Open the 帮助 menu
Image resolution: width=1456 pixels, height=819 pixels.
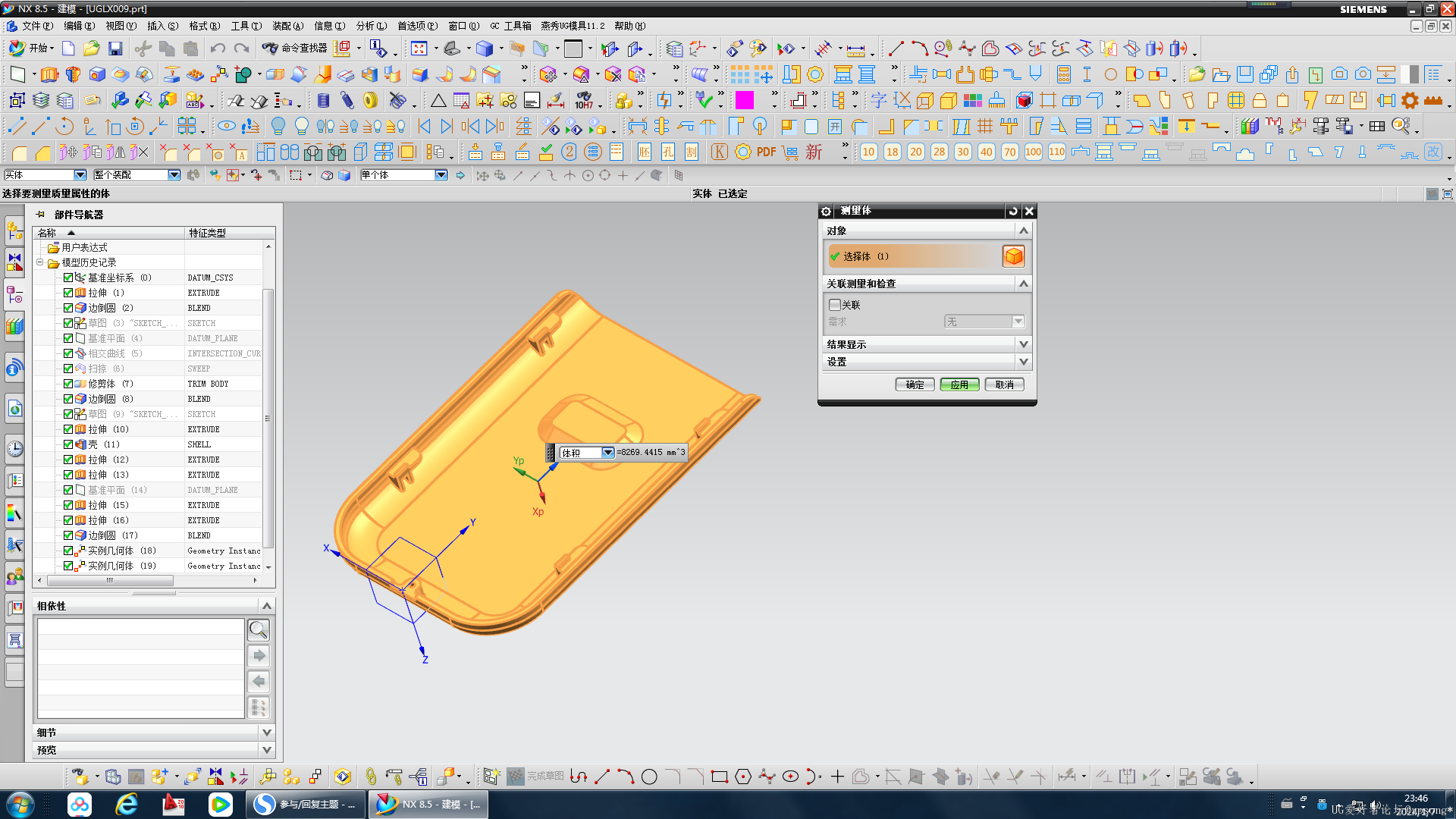[629, 26]
